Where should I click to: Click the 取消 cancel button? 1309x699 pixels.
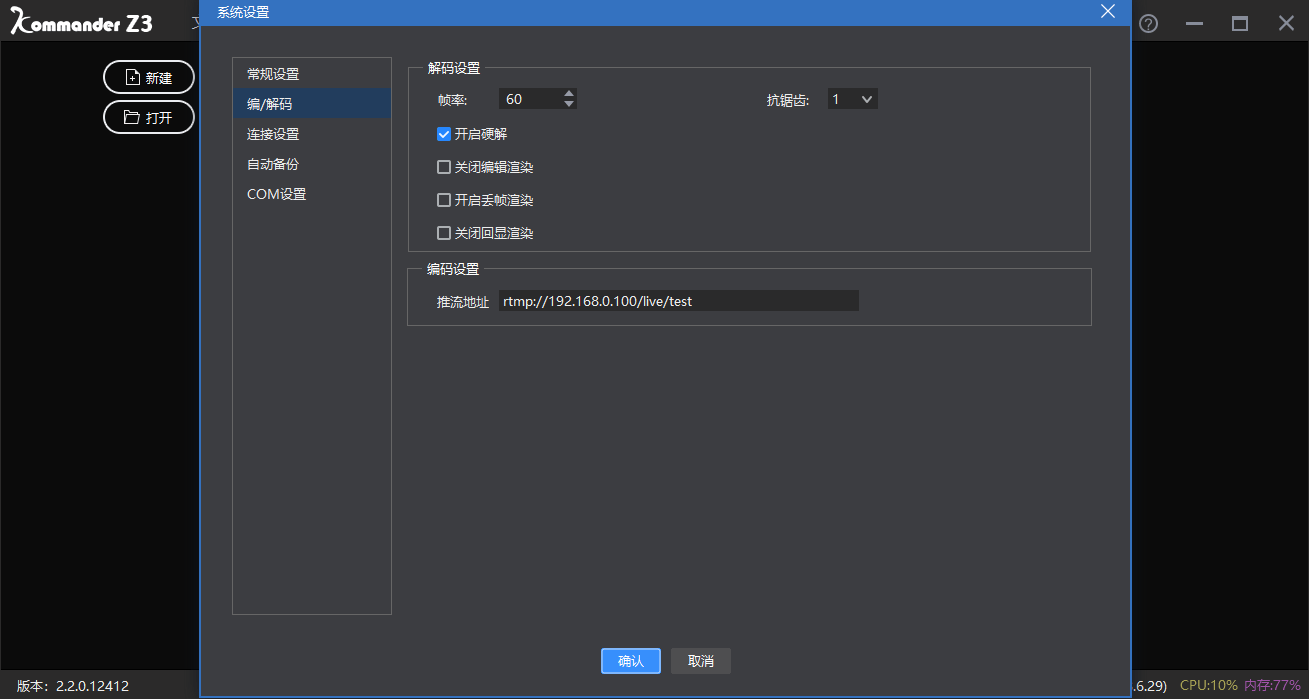click(x=700, y=660)
